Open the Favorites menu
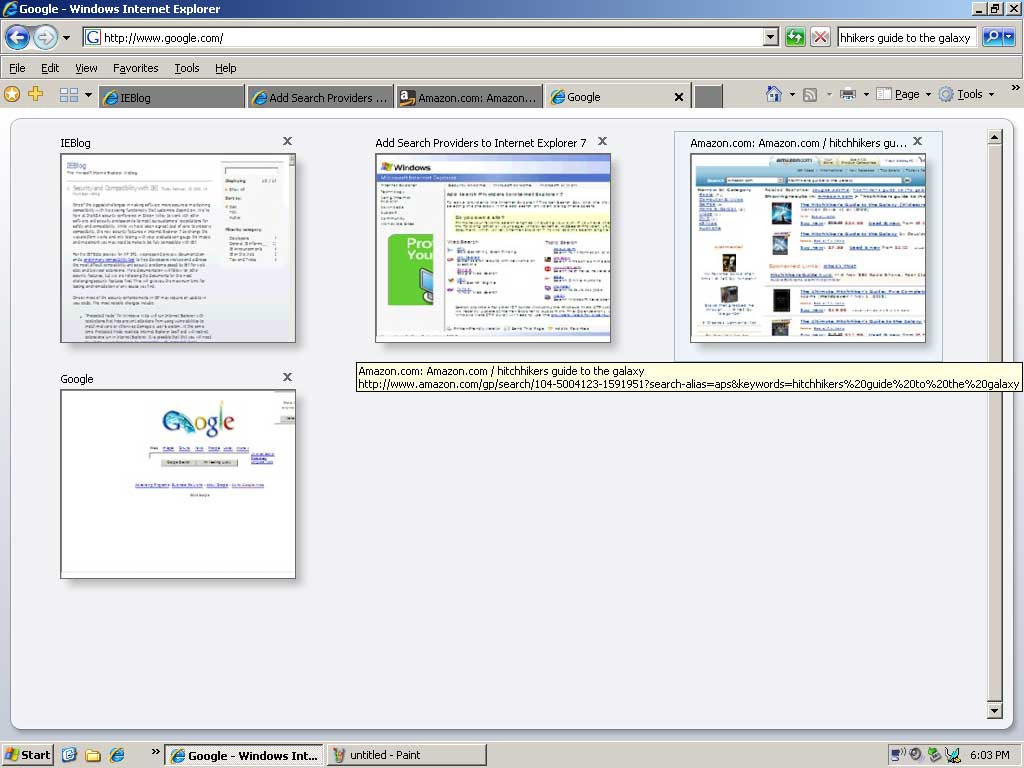Screen dimensions: 1024x768 tap(135, 68)
